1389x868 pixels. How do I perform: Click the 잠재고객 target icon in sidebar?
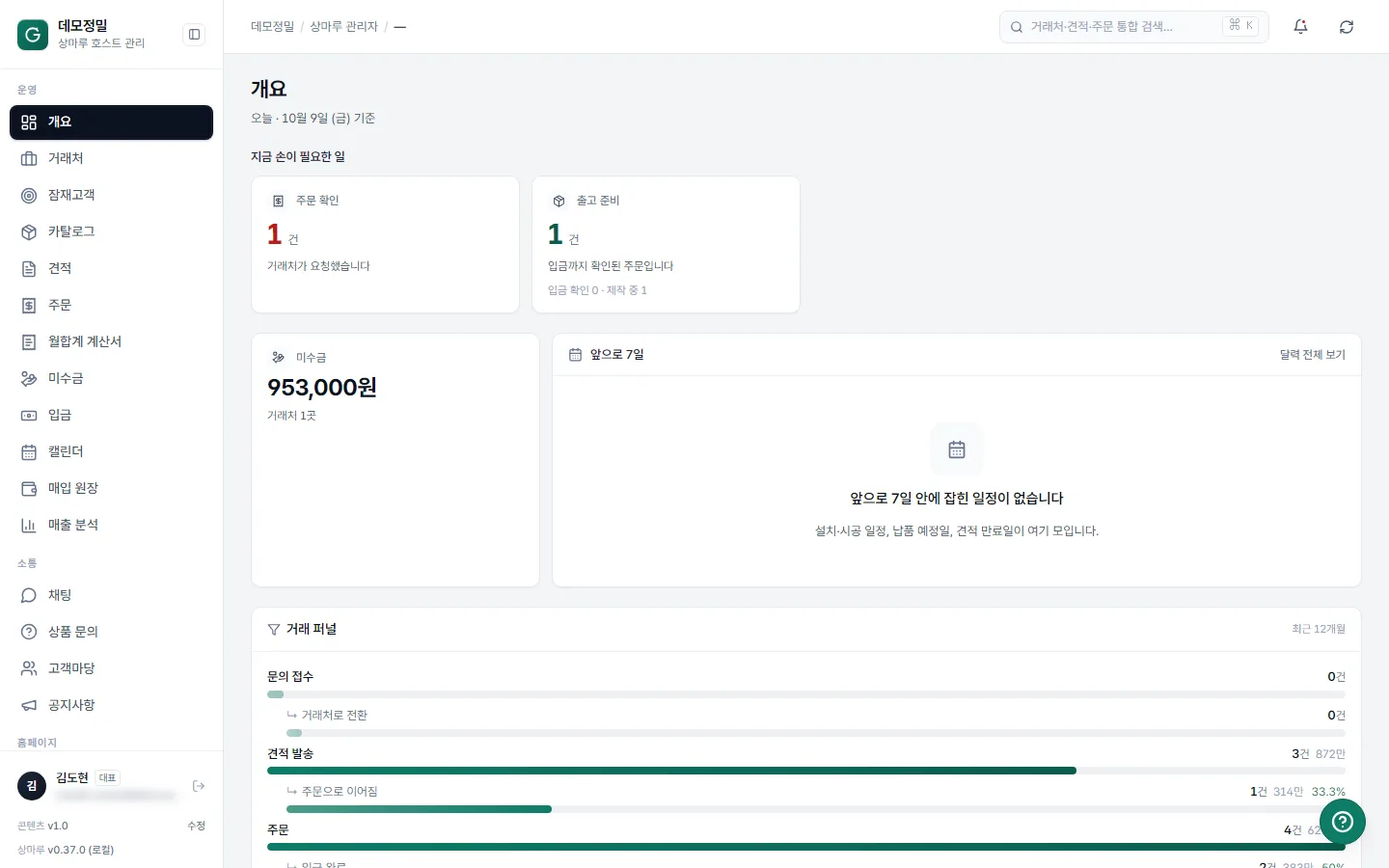coord(29,195)
